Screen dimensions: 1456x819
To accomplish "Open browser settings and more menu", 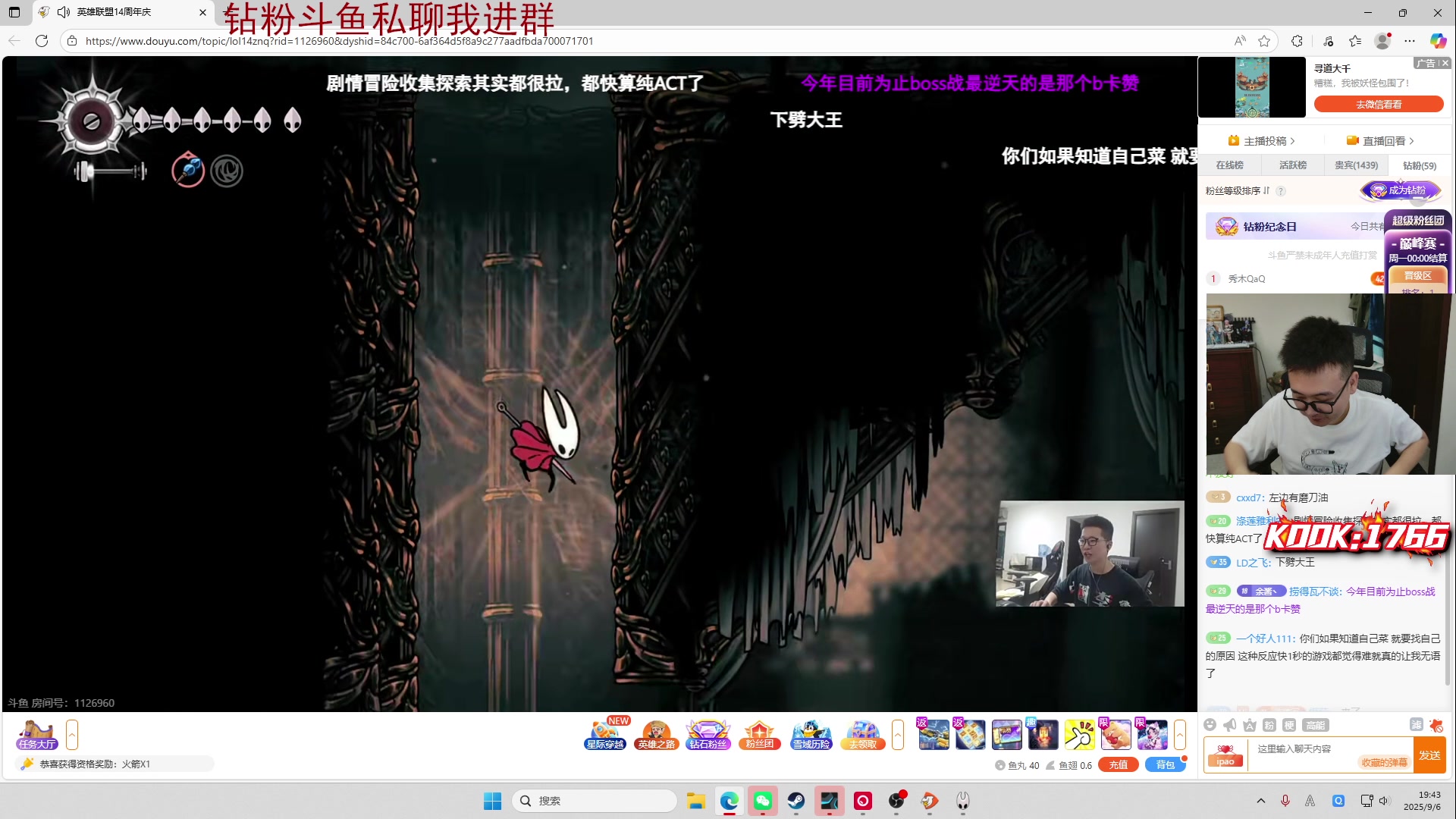I will coord(1410,41).
